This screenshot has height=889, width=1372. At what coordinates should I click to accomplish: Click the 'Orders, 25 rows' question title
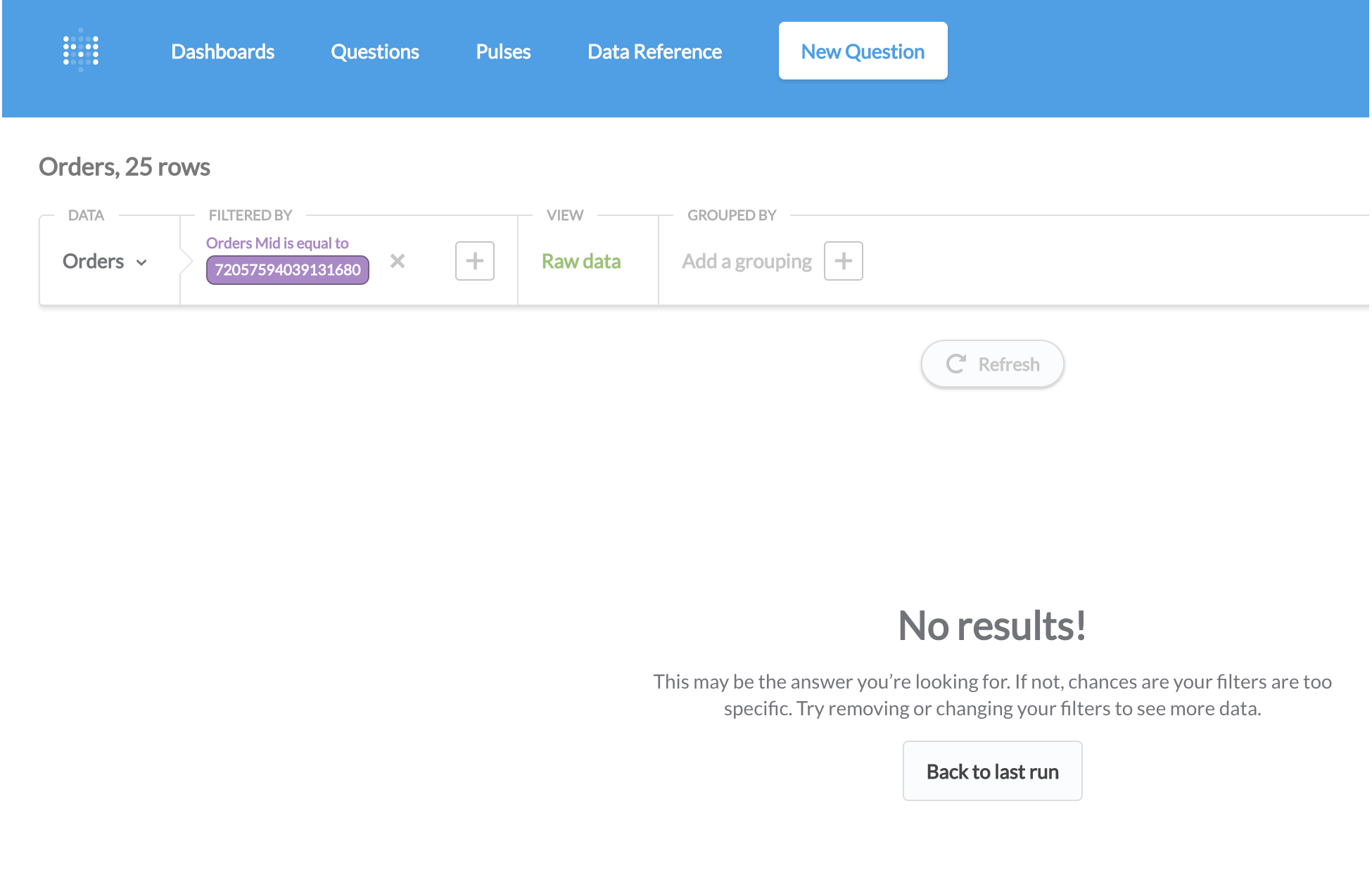[125, 167]
